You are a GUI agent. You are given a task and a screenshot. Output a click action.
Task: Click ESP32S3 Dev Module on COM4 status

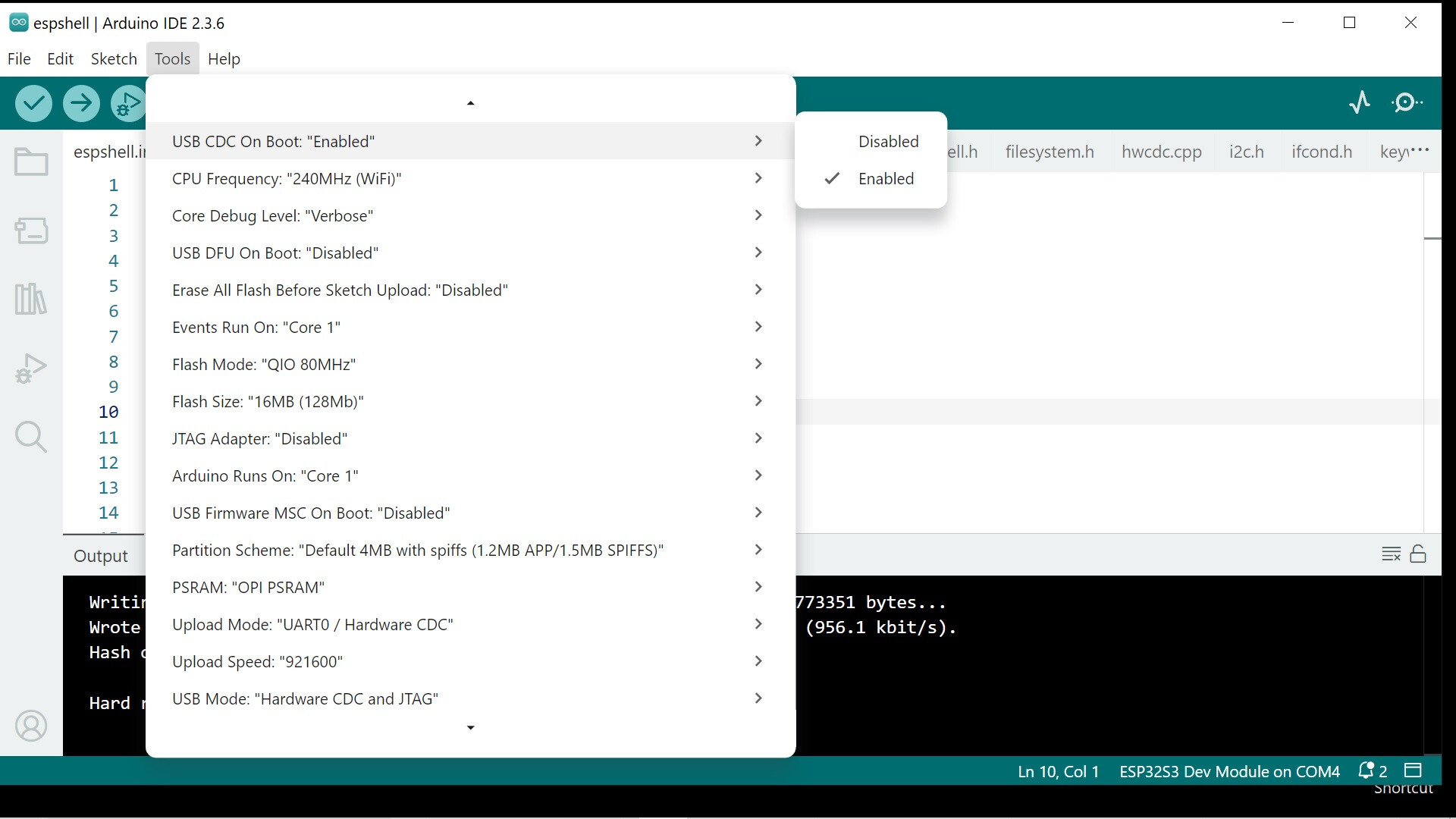pyautogui.click(x=1229, y=771)
